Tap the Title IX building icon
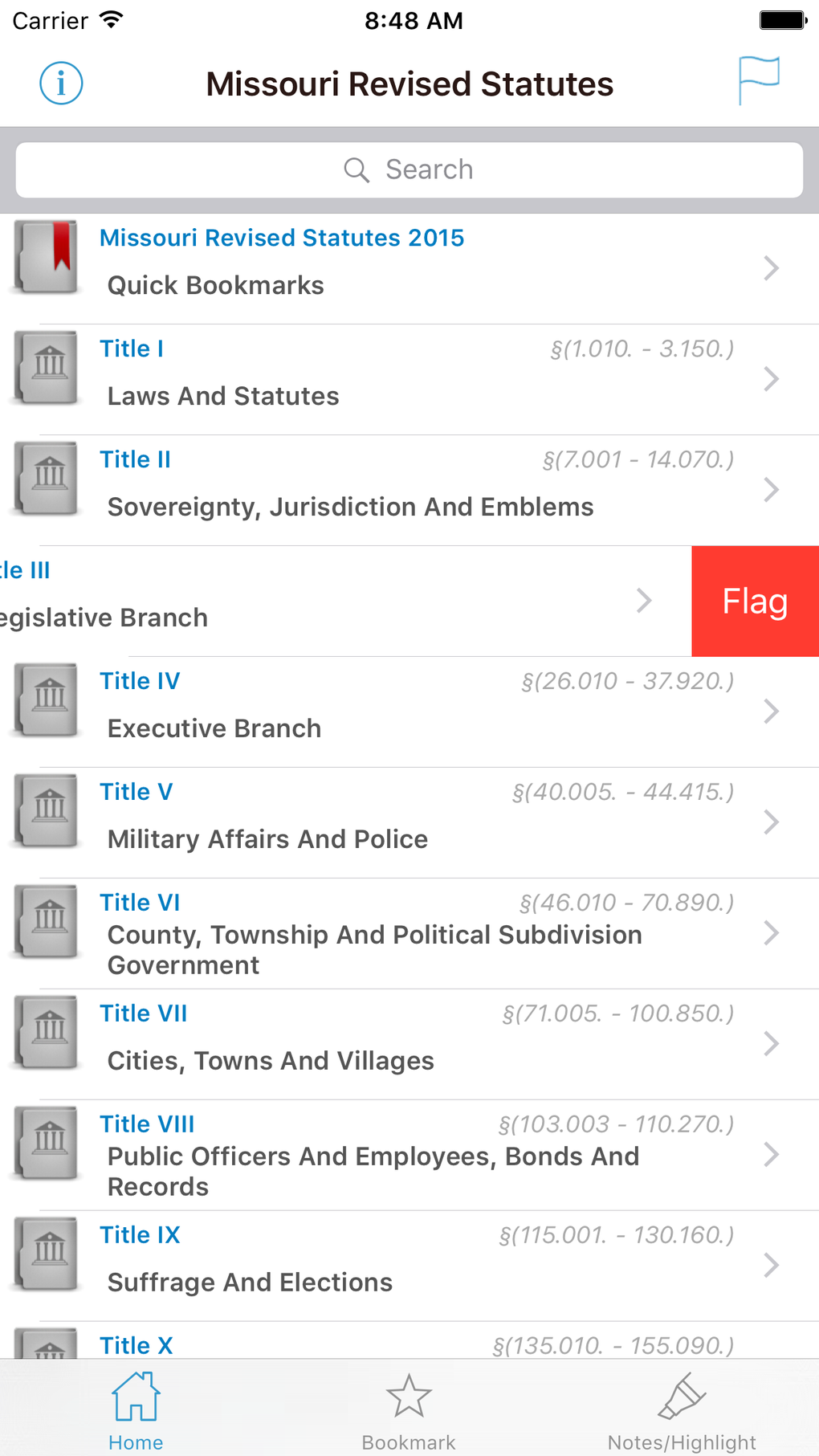819x1456 pixels. (47, 1253)
